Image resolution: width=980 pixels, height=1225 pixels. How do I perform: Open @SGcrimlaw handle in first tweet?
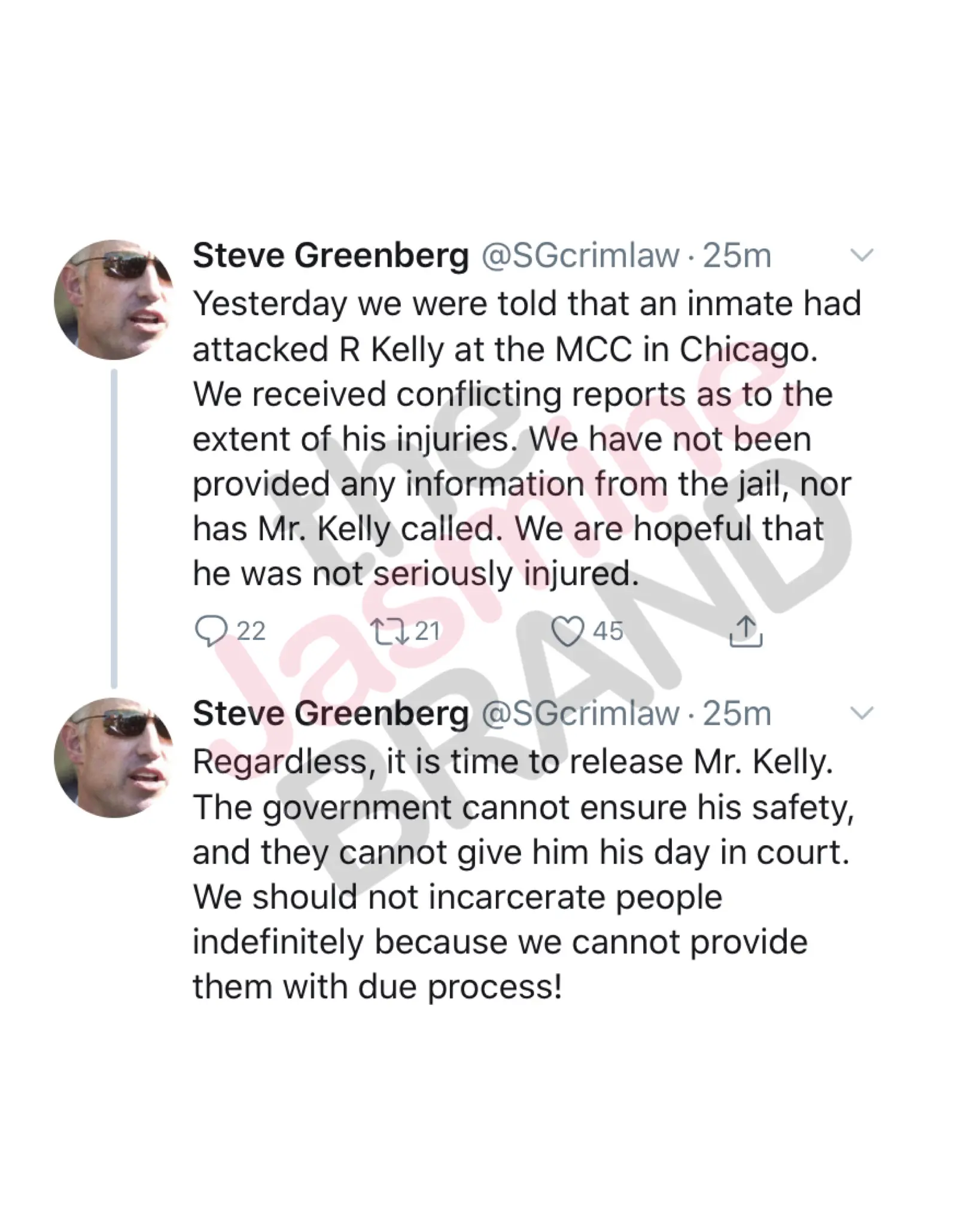click(580, 256)
